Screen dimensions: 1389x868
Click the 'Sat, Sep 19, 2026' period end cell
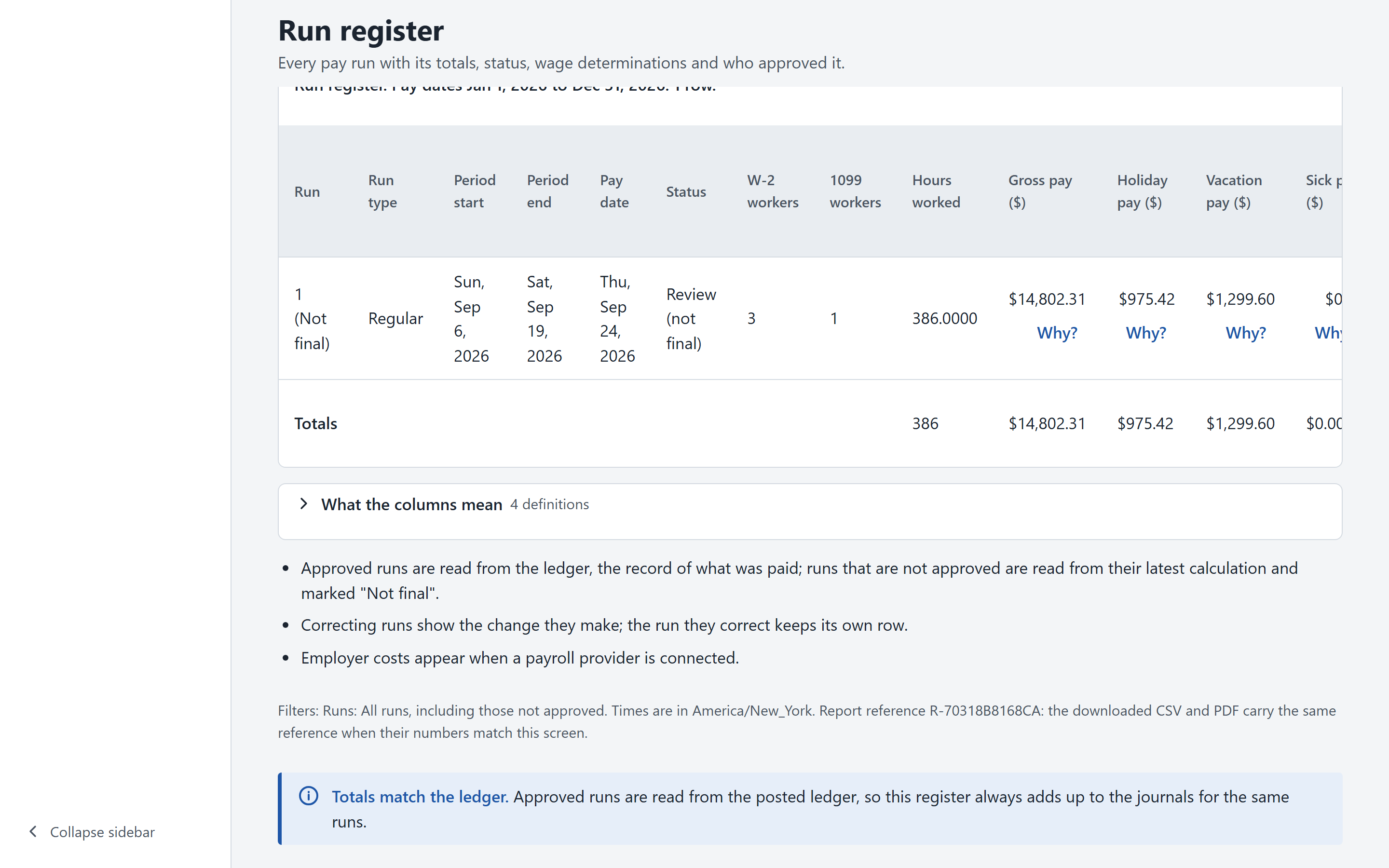[x=544, y=319]
